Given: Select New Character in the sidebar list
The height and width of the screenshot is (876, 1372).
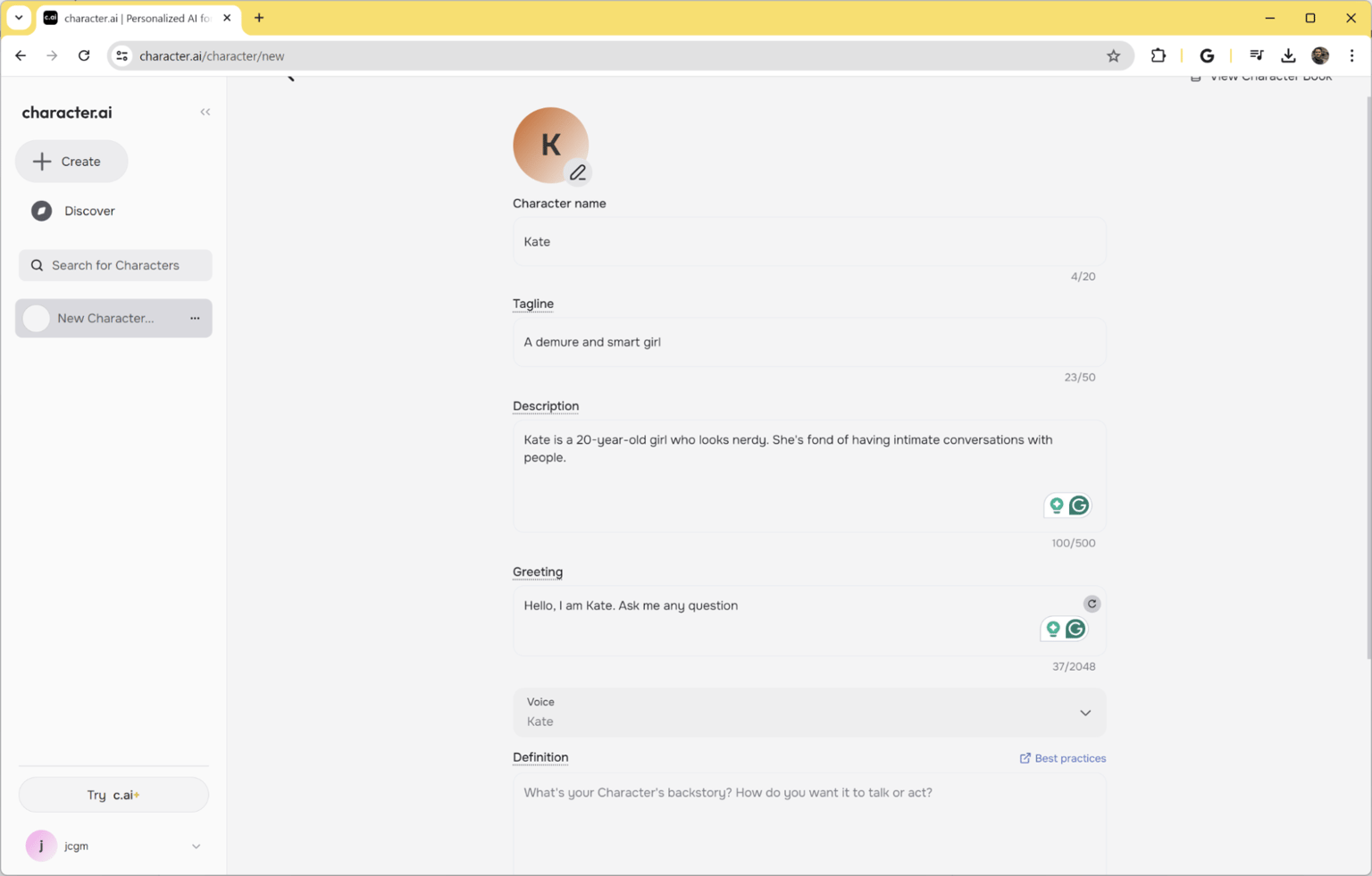Looking at the screenshot, I should pos(113,319).
